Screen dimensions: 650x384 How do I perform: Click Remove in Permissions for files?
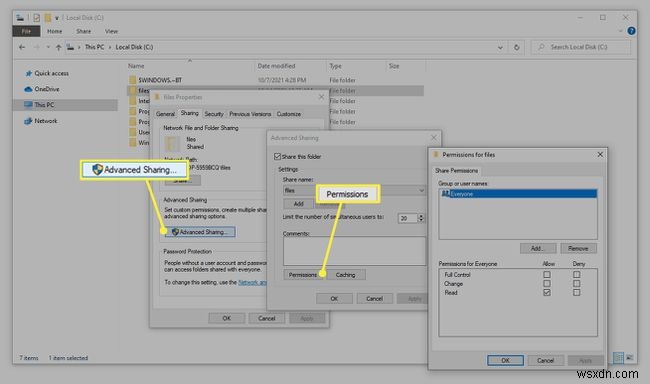(578, 248)
